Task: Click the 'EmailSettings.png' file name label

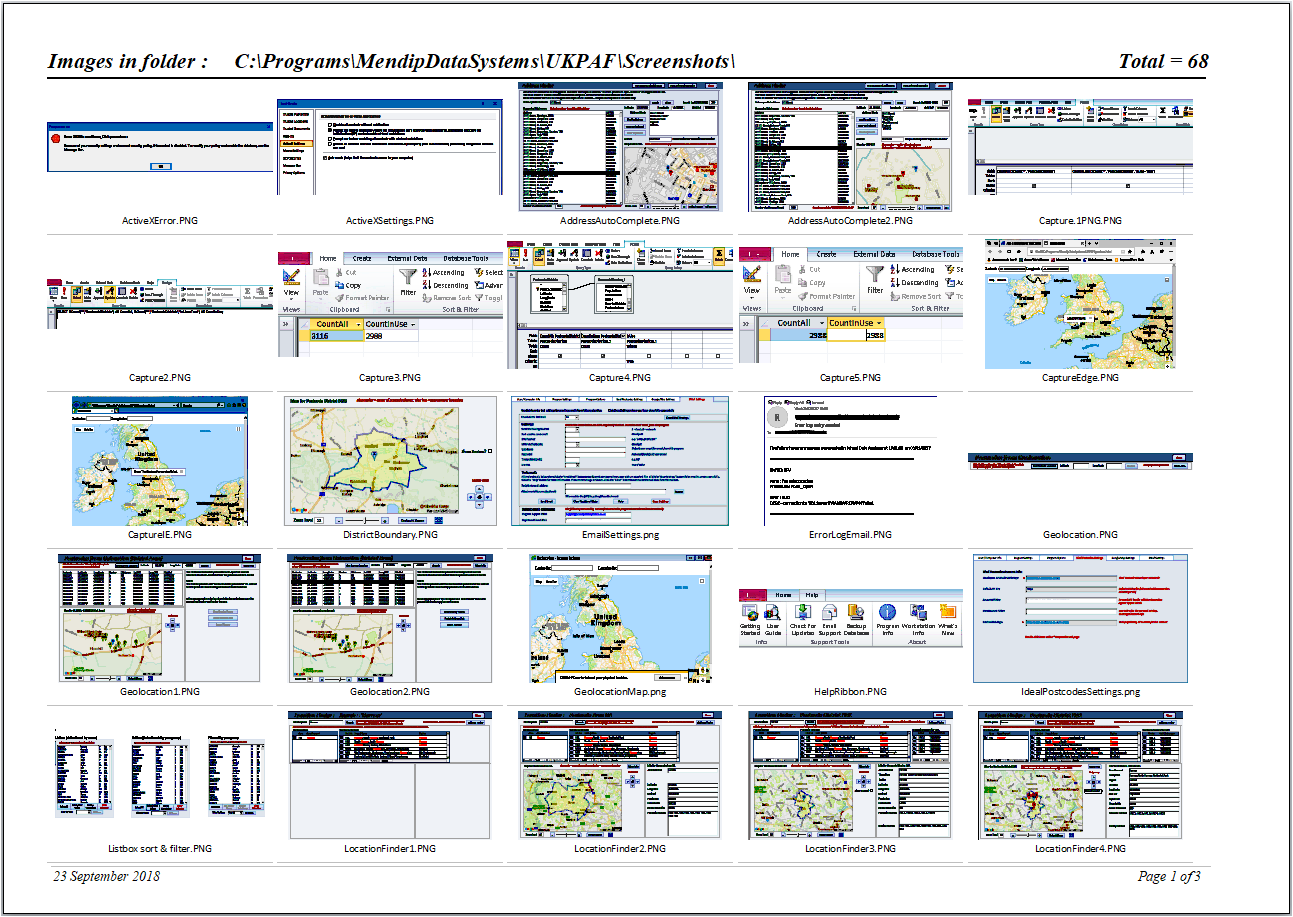Action: [x=620, y=535]
